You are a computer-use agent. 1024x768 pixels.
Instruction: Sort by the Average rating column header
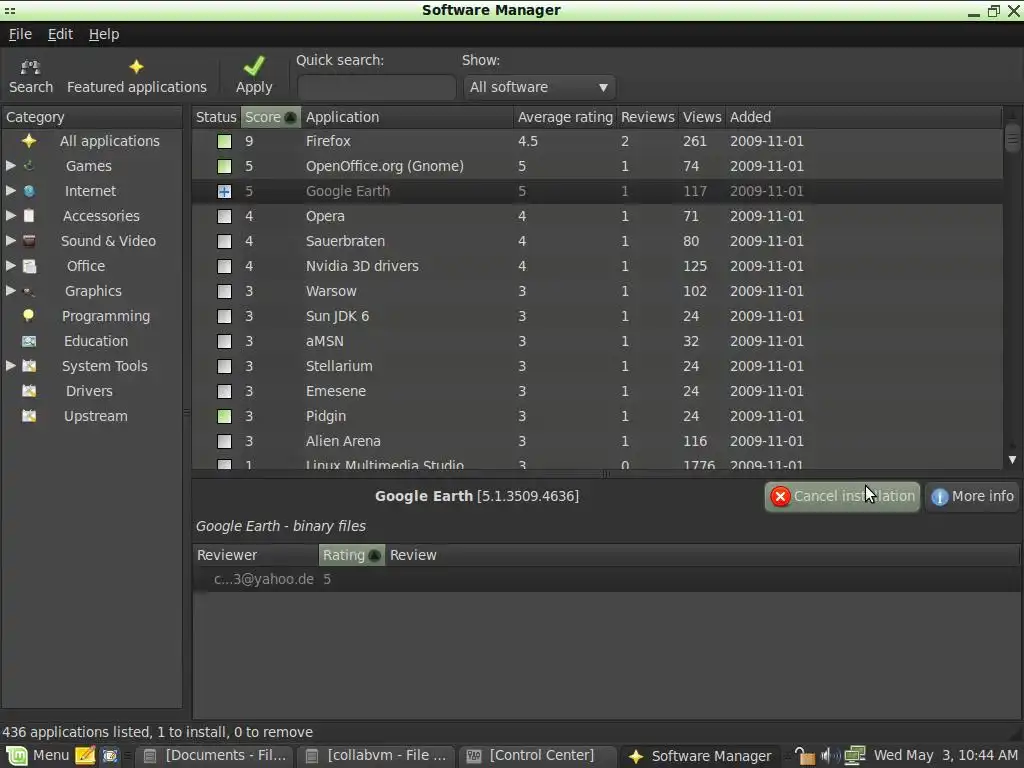coord(565,118)
